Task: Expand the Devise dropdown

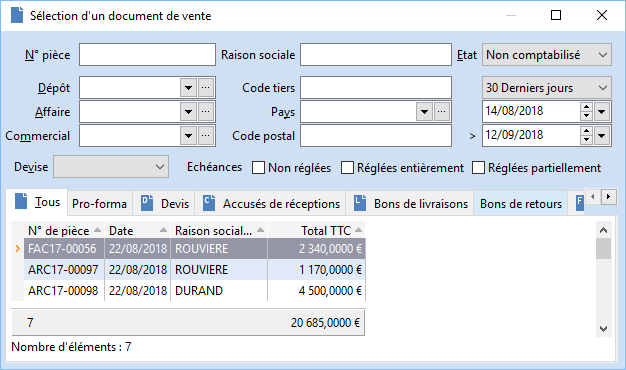Action: 111,167
